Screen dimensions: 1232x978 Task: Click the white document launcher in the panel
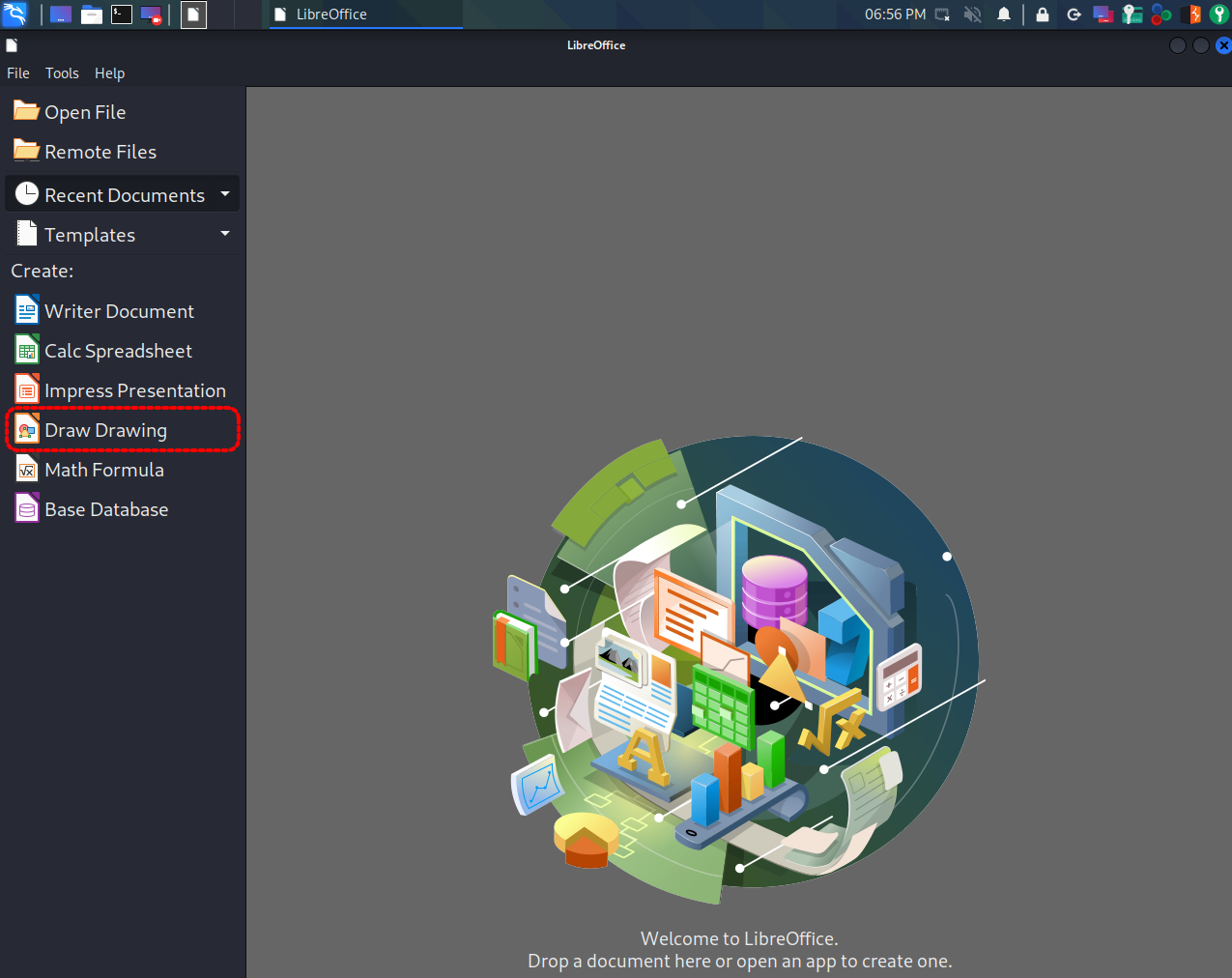193,14
